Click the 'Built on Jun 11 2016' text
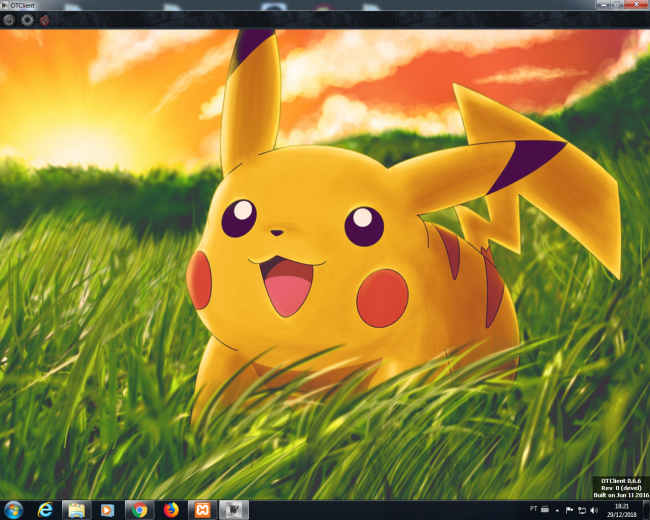This screenshot has height=520, width=650. click(621, 495)
